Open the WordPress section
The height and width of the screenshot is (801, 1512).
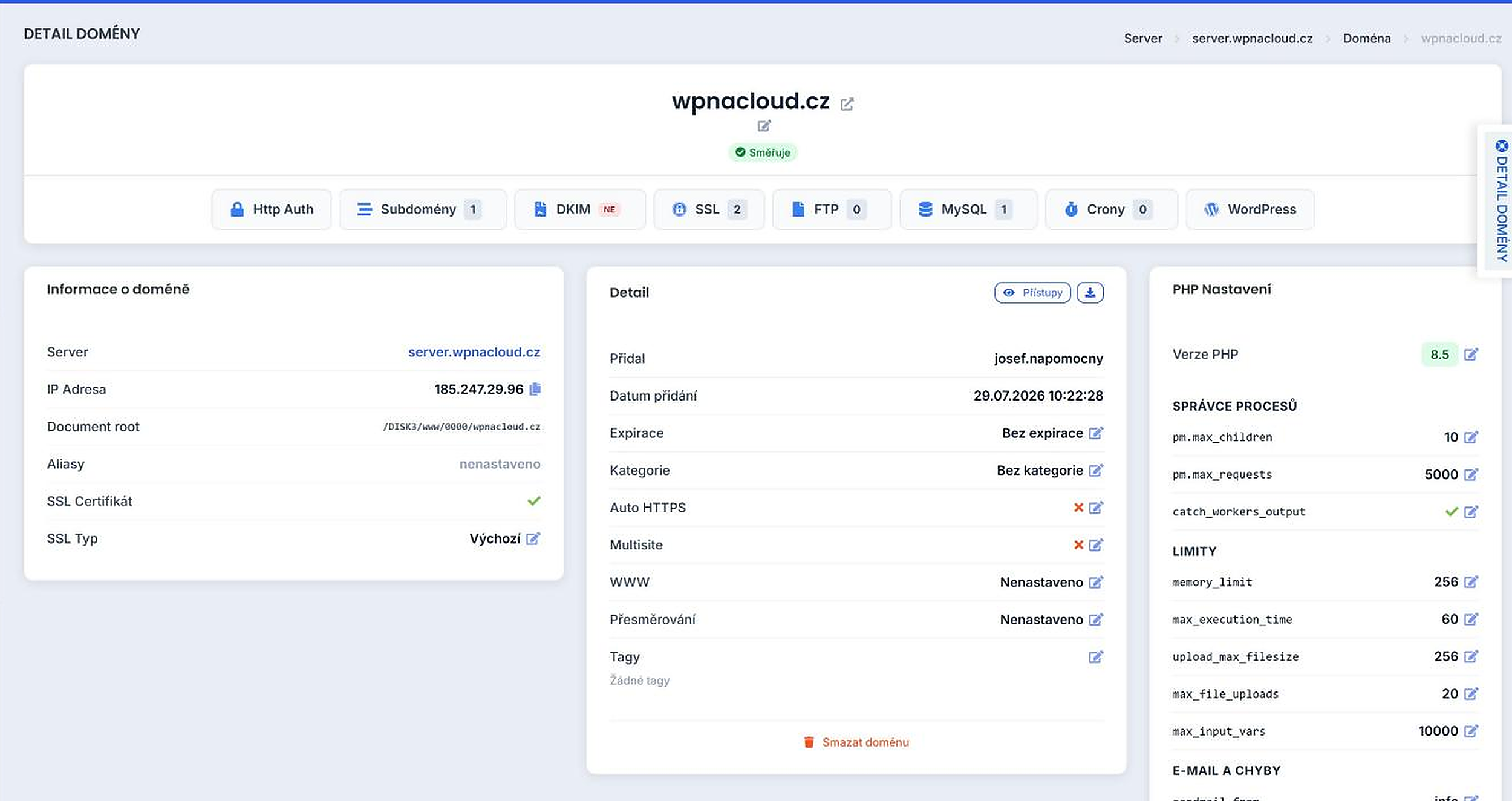pos(1250,209)
